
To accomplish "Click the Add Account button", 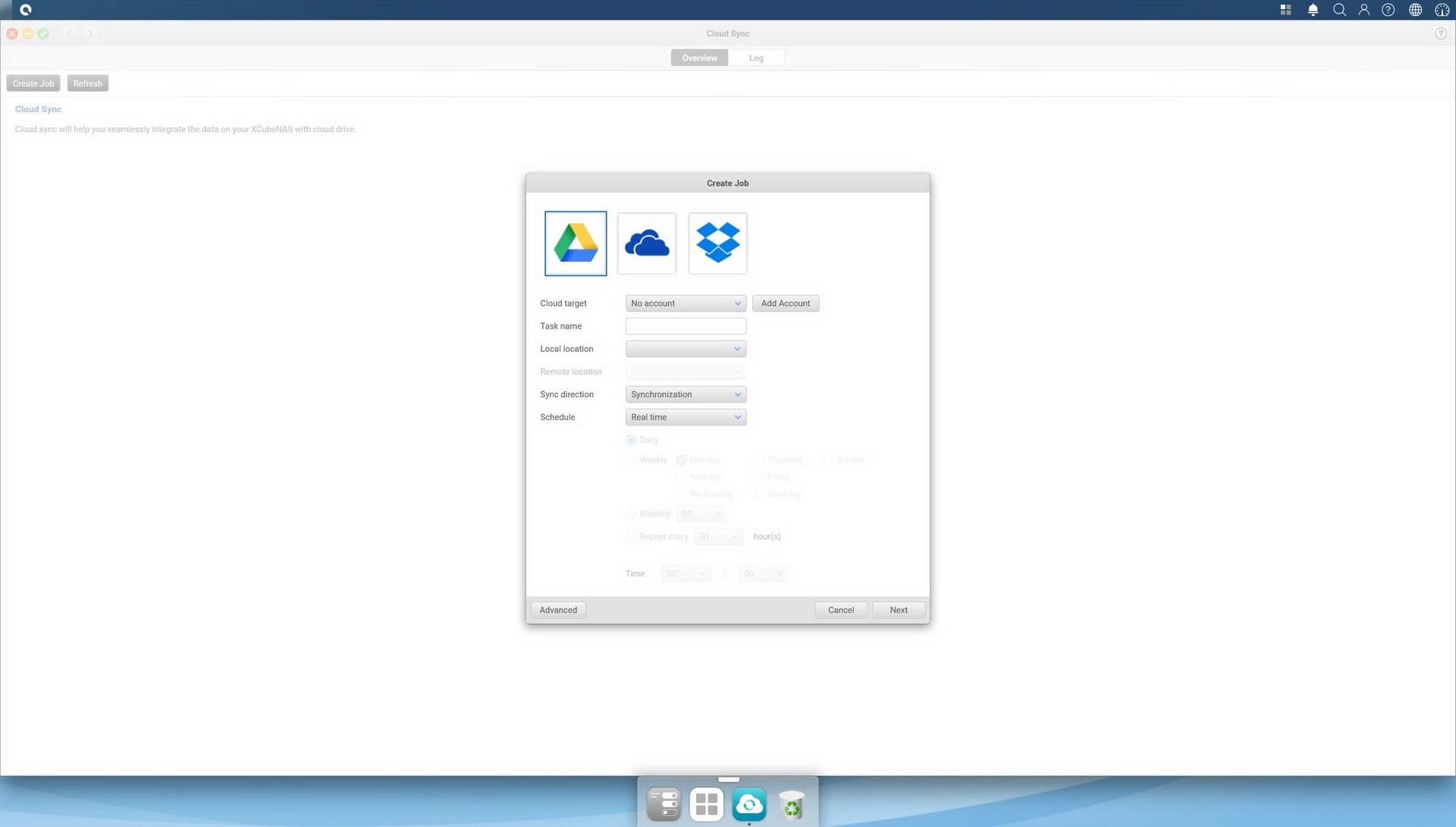I will [x=786, y=303].
